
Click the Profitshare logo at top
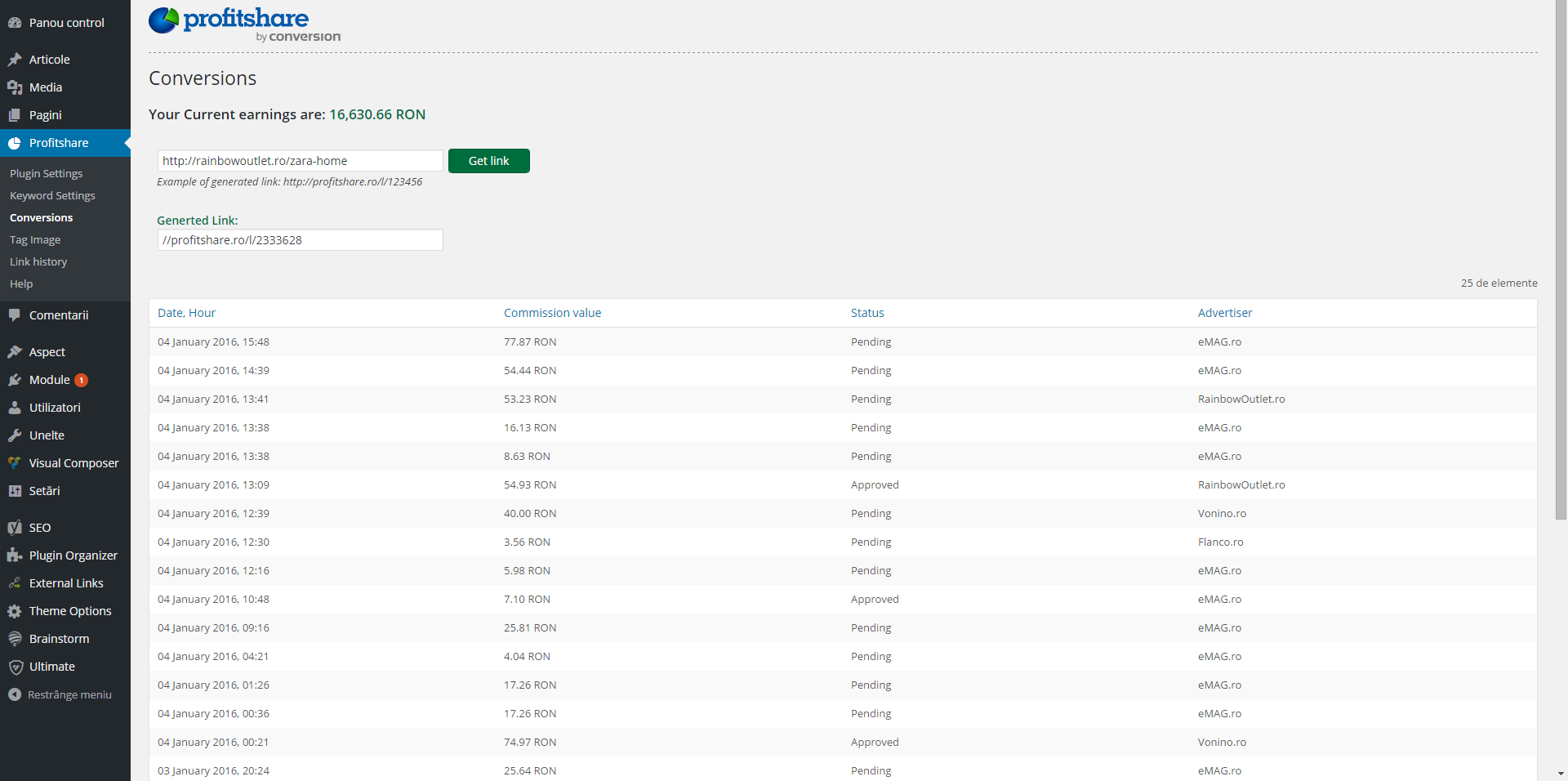pyautogui.click(x=244, y=25)
